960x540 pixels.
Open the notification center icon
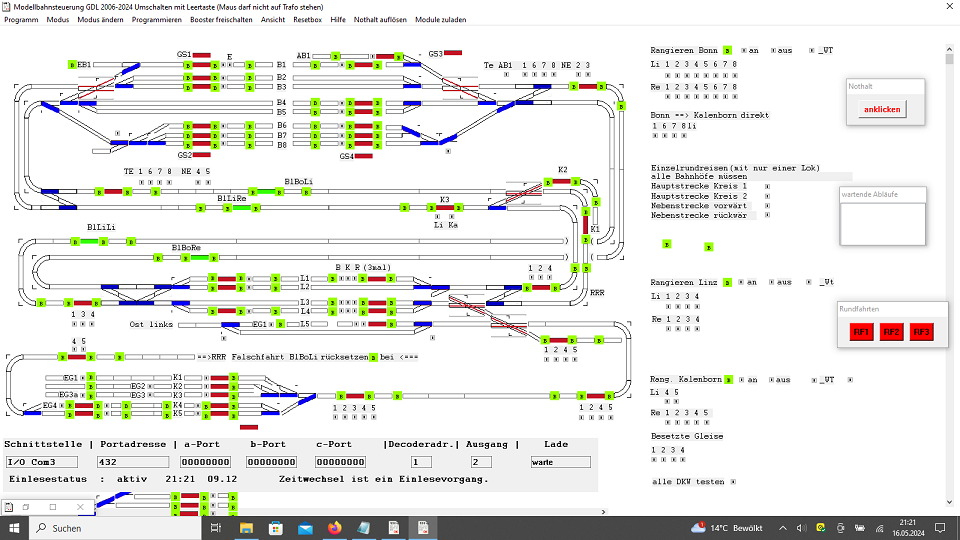point(940,528)
